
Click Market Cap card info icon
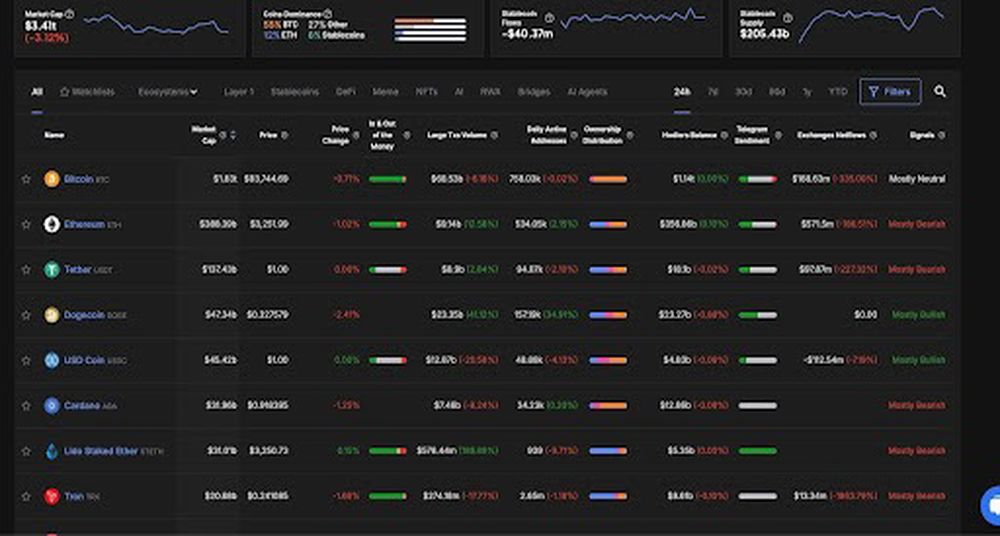tap(70, 13)
